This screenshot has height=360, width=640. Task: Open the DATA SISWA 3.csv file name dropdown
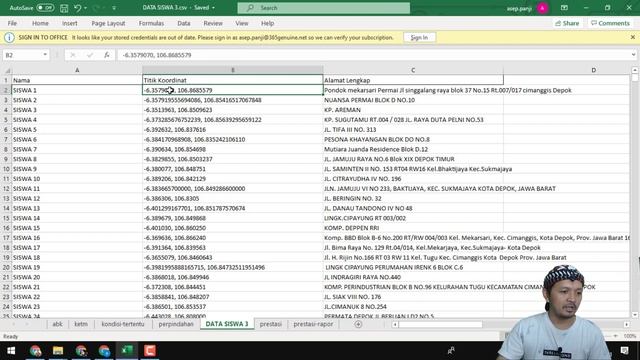pyautogui.click(x=213, y=8)
